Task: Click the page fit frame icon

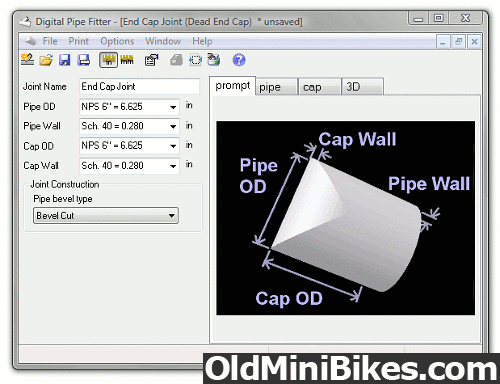Action: point(195,60)
